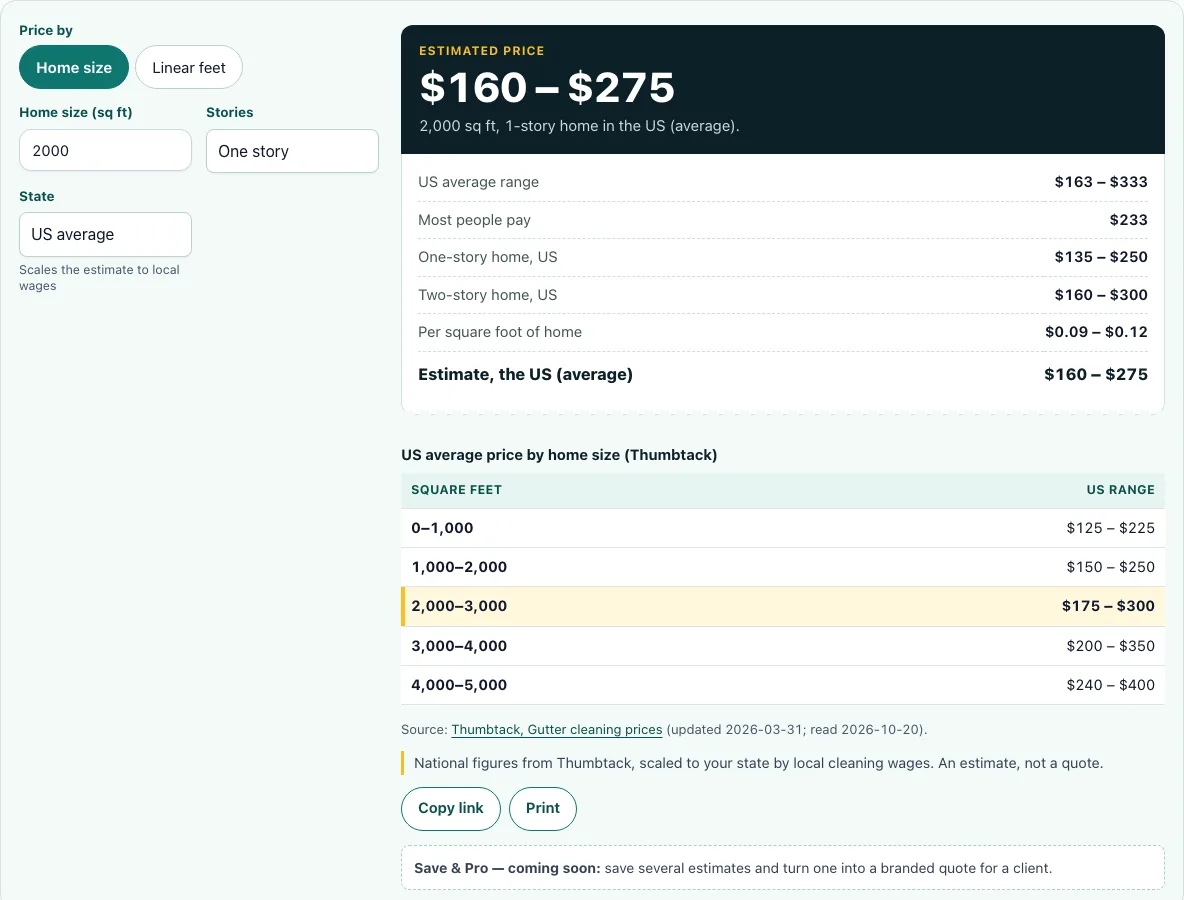
Task: Open the State dropdown
Action: point(105,234)
